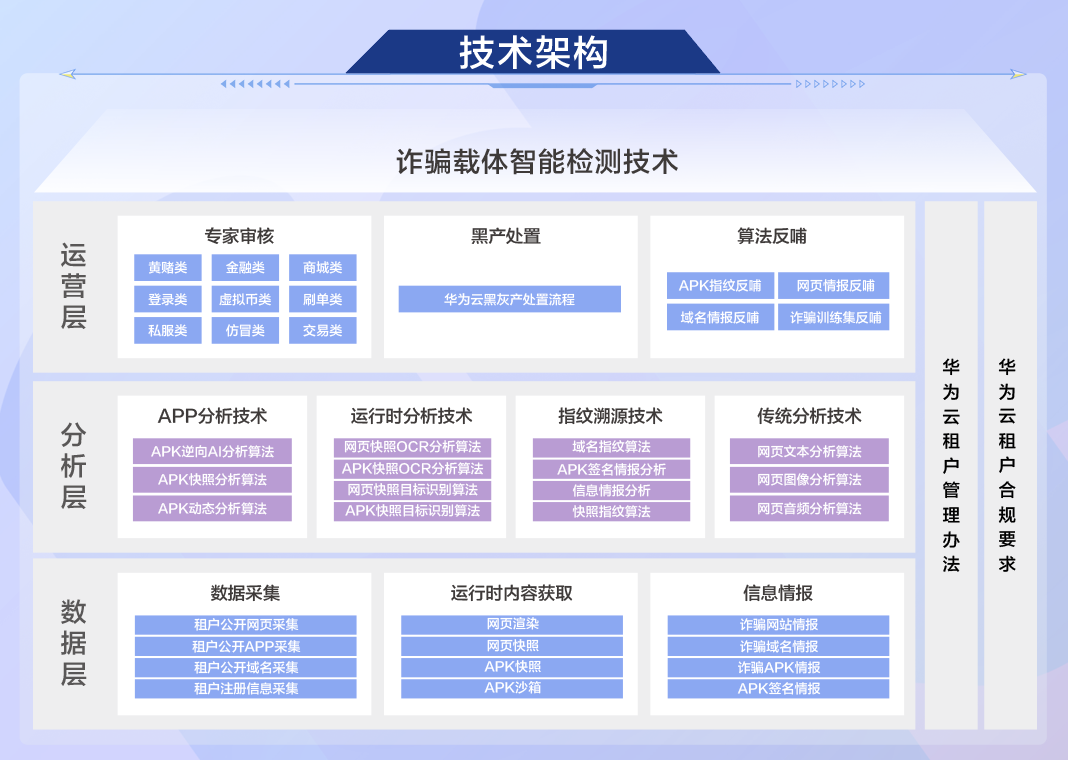This screenshot has height=760, width=1068.
Task: Click the 诈骗载体智能检测技术 heading
Action: click(537, 162)
